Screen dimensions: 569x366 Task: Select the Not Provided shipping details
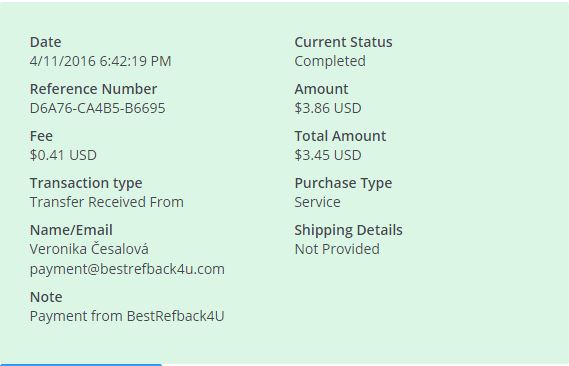337,249
